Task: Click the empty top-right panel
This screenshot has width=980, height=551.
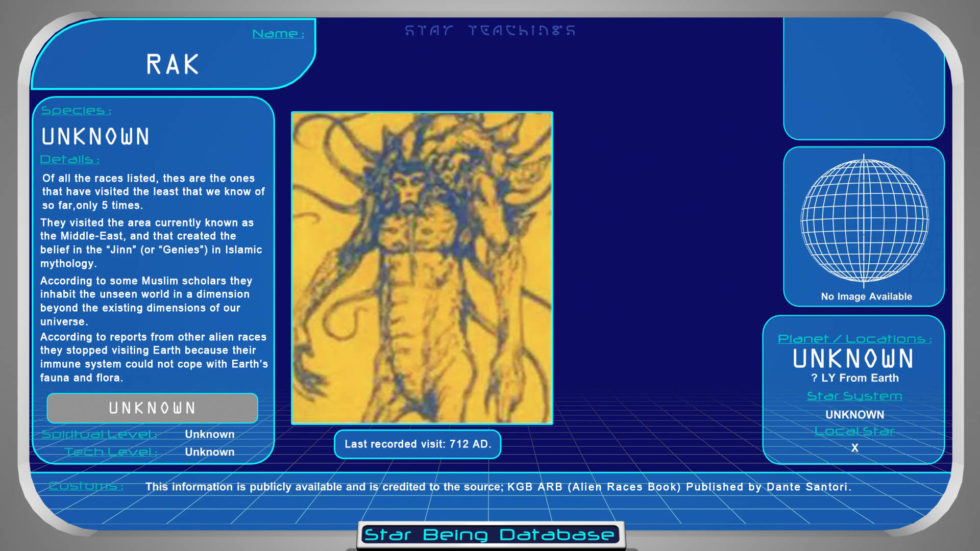Action: click(x=863, y=78)
